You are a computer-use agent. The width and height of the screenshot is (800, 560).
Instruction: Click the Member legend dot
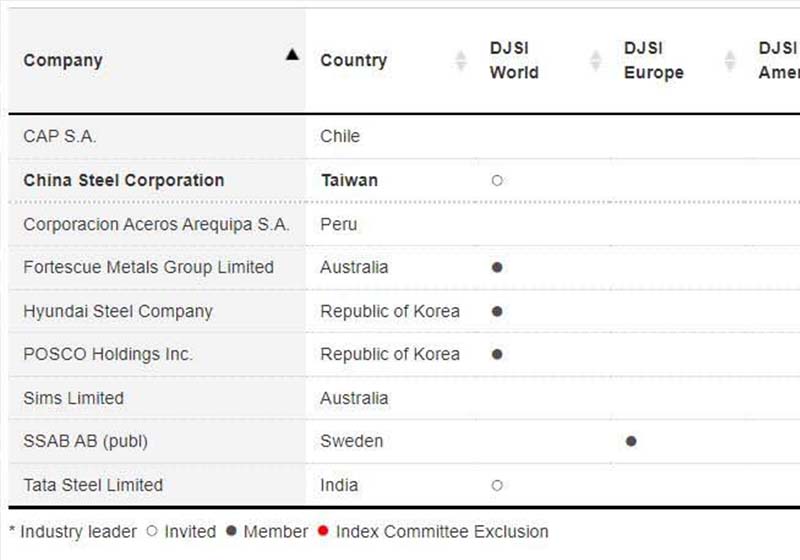[x=231, y=531]
